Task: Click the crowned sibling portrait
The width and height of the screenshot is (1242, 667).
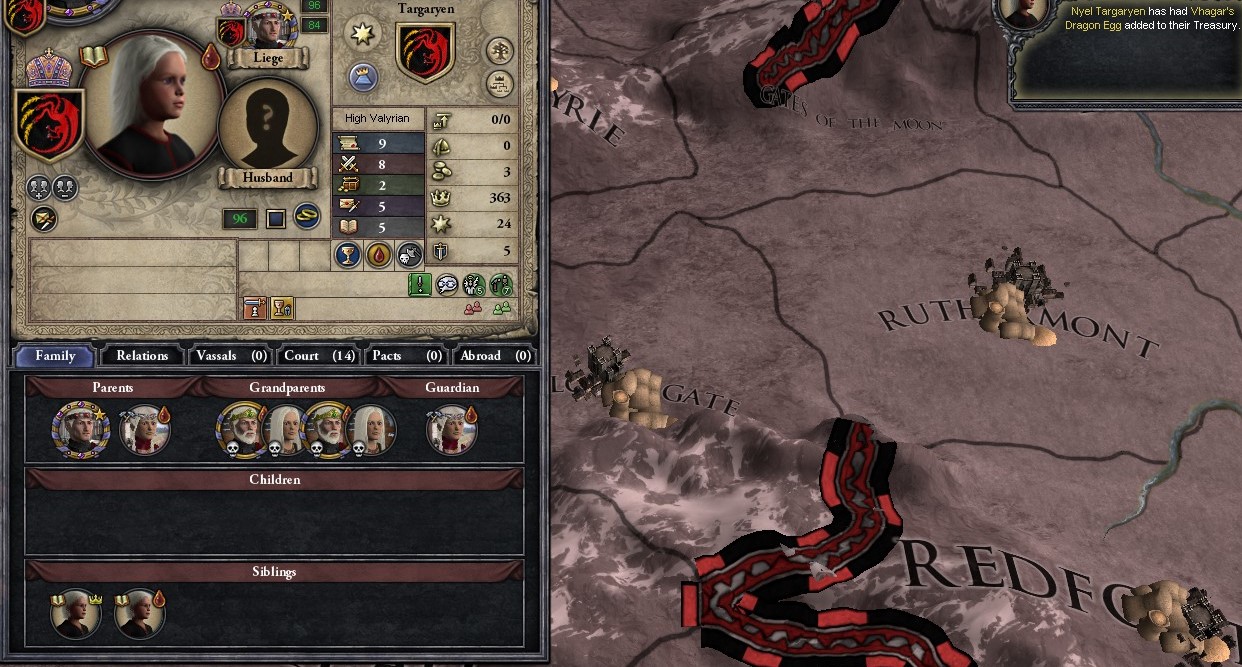Action: point(76,614)
